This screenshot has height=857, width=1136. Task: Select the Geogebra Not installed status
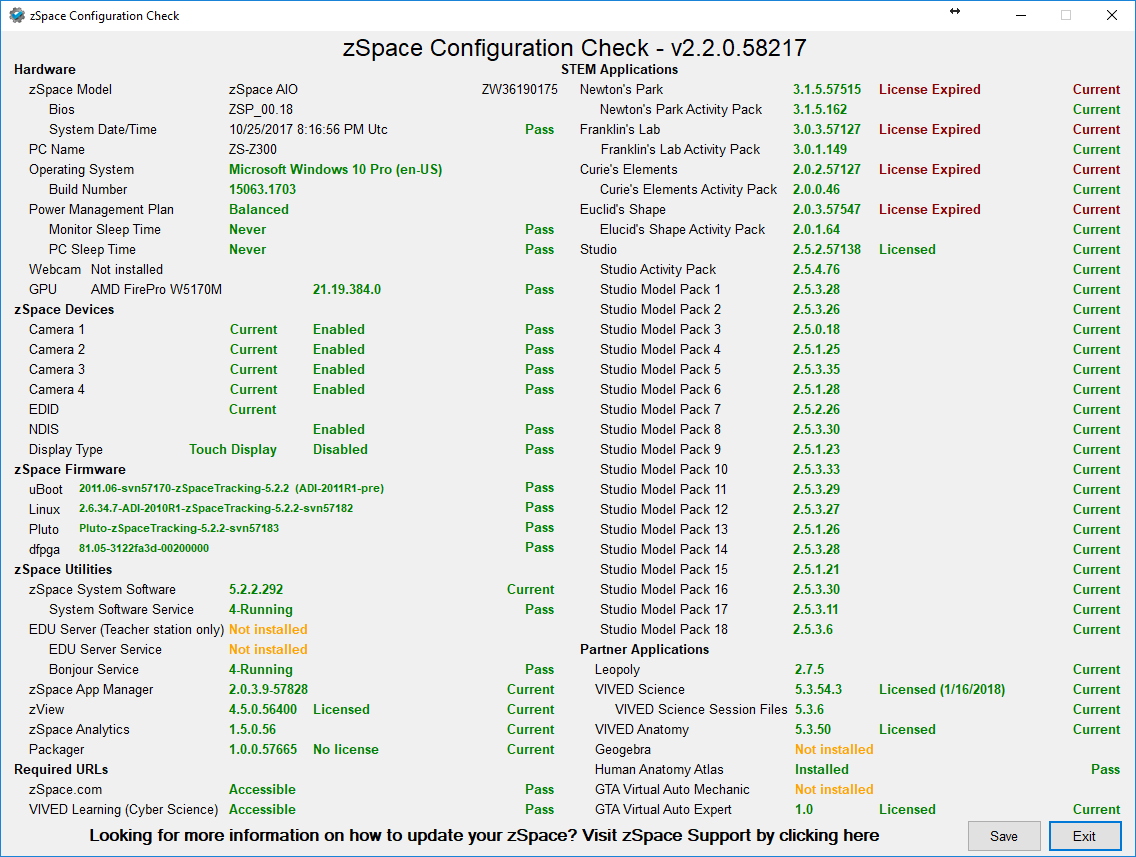833,749
